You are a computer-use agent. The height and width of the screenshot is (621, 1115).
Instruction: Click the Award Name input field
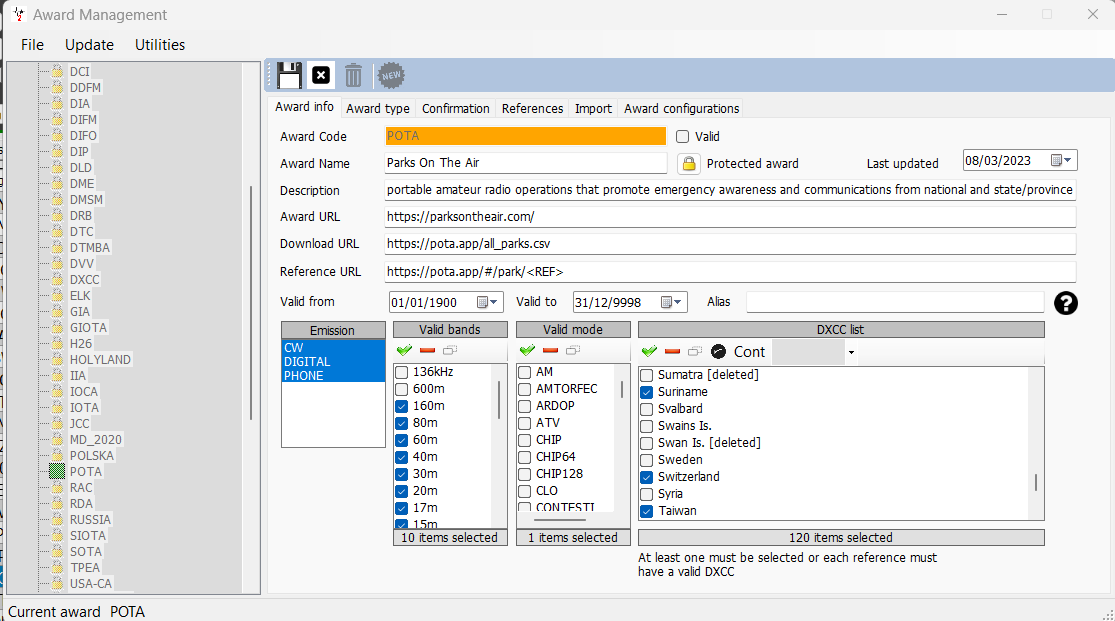(526, 163)
